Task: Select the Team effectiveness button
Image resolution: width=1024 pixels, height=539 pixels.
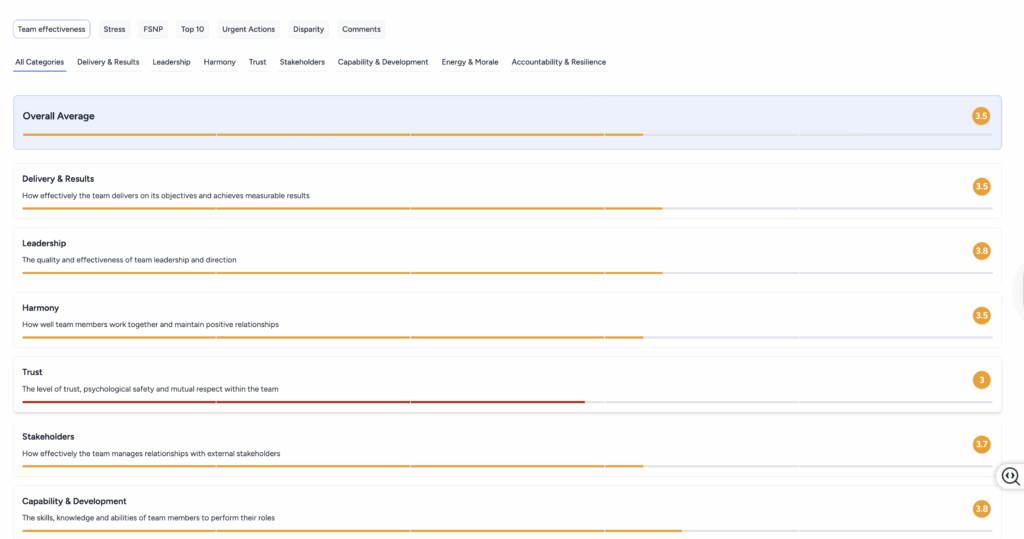Action: click(51, 30)
